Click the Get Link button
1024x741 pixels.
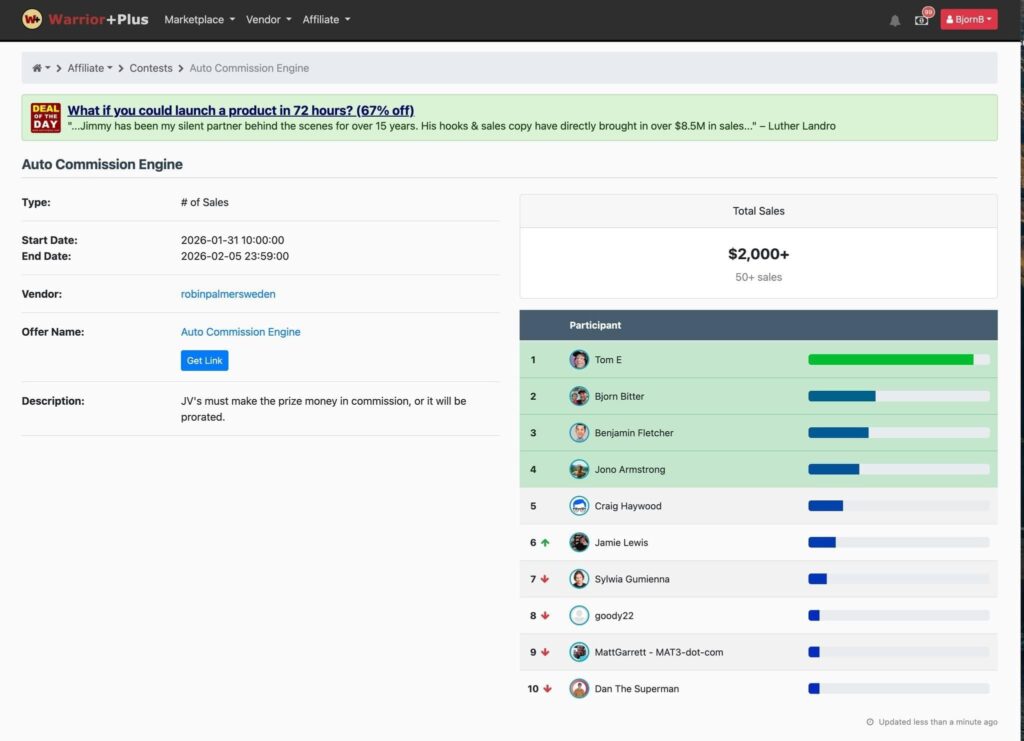coord(204,360)
